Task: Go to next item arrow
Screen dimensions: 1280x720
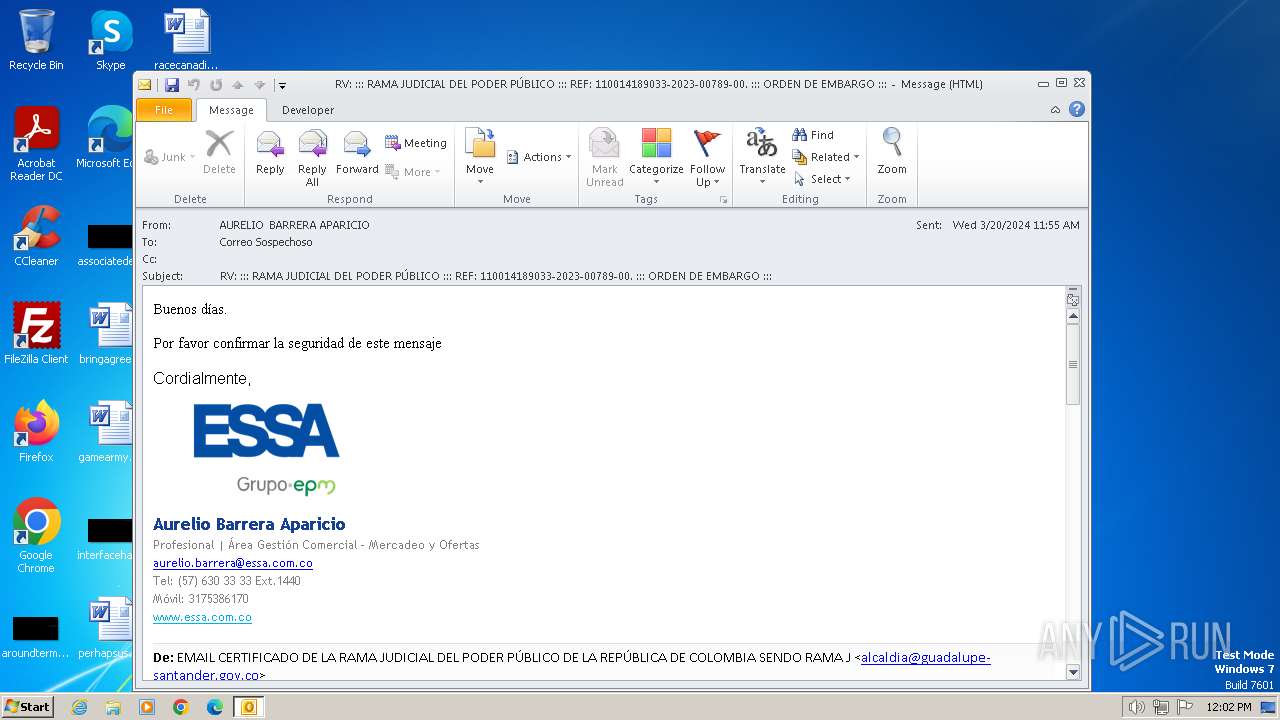Action: [x=260, y=85]
